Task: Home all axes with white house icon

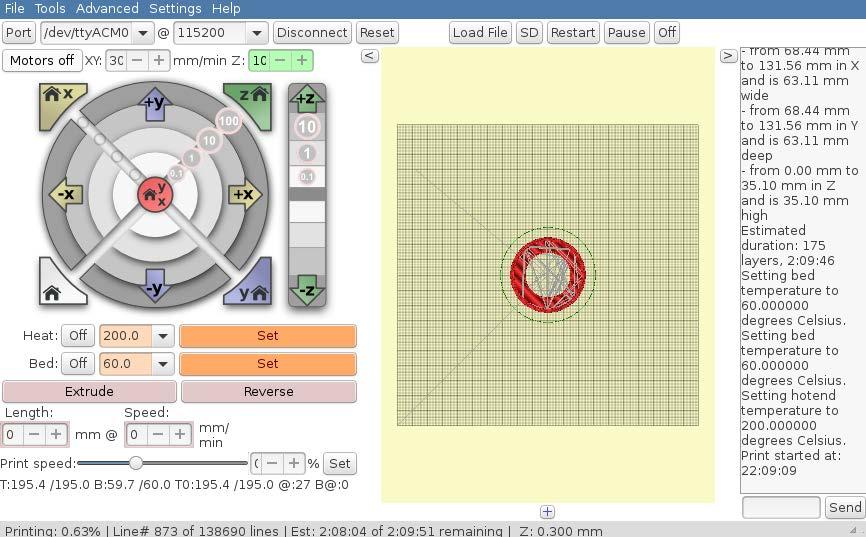Action: click(60, 285)
